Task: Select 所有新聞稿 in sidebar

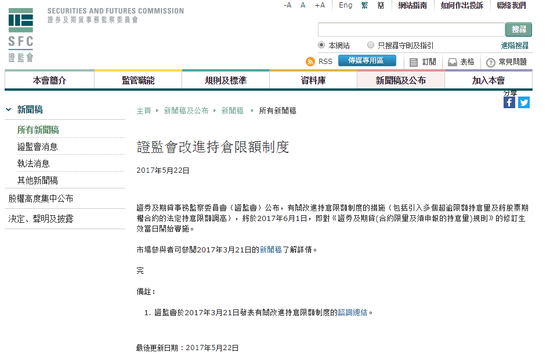Action: (x=38, y=130)
